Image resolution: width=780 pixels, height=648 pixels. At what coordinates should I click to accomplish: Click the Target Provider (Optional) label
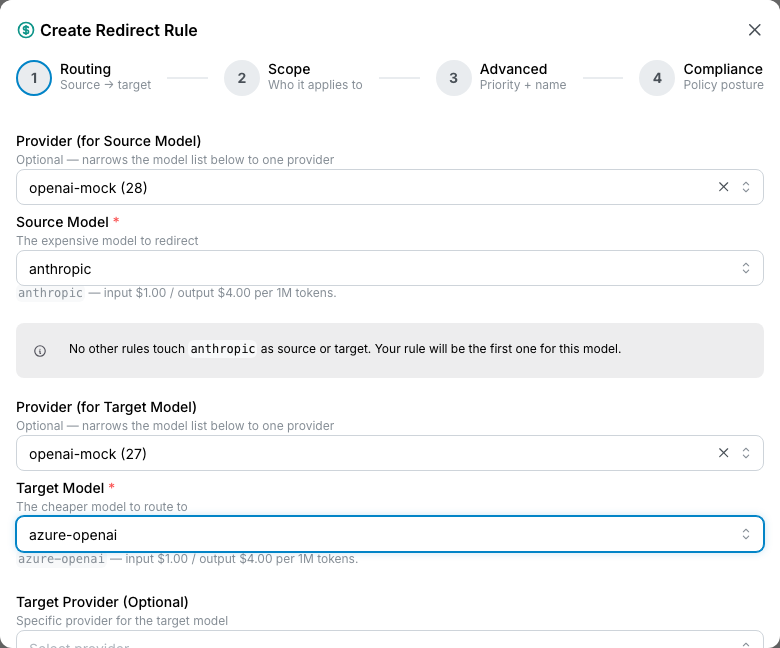pyautogui.click(x=102, y=602)
